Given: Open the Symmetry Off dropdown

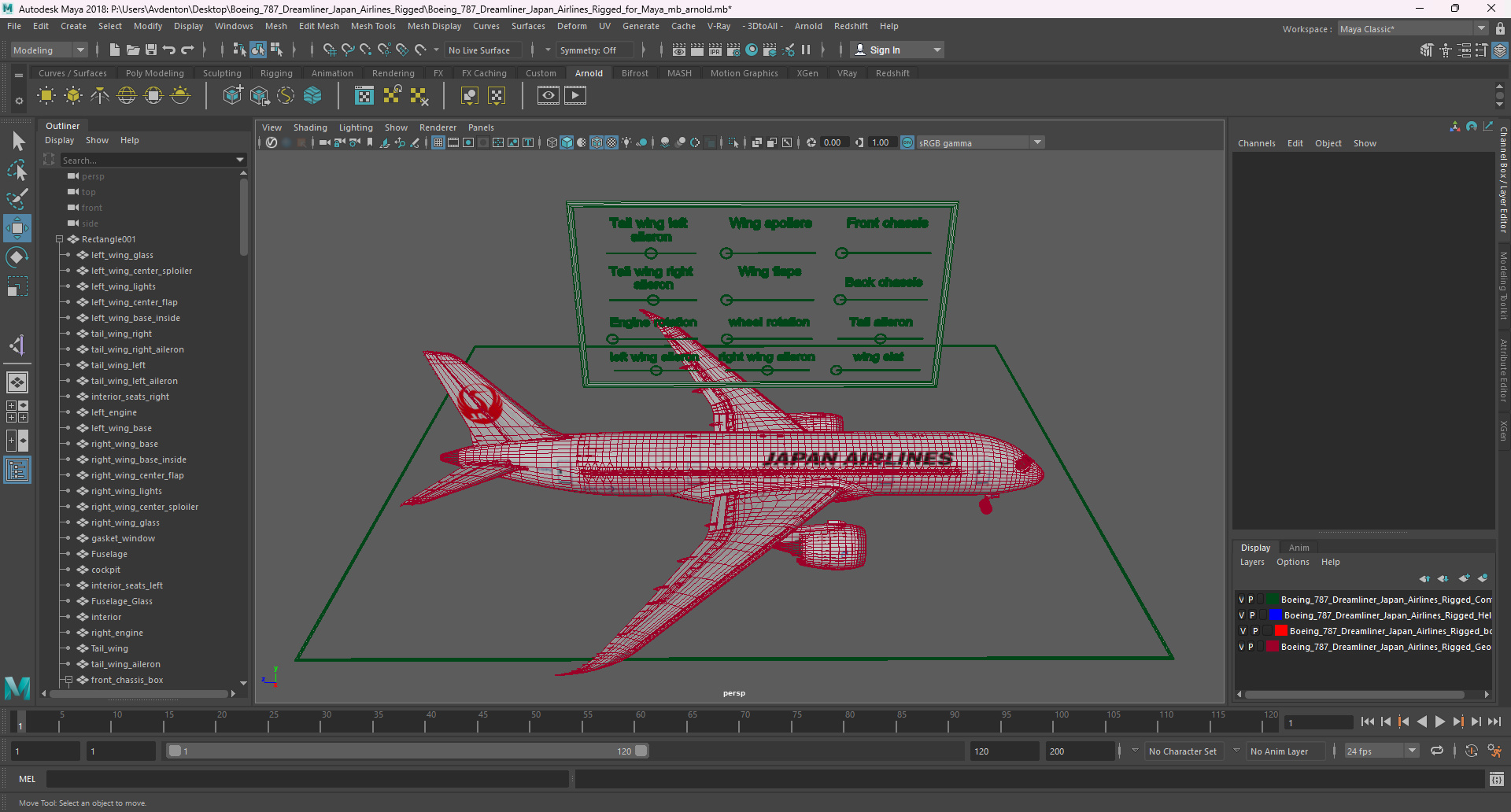Looking at the screenshot, I should (595, 50).
